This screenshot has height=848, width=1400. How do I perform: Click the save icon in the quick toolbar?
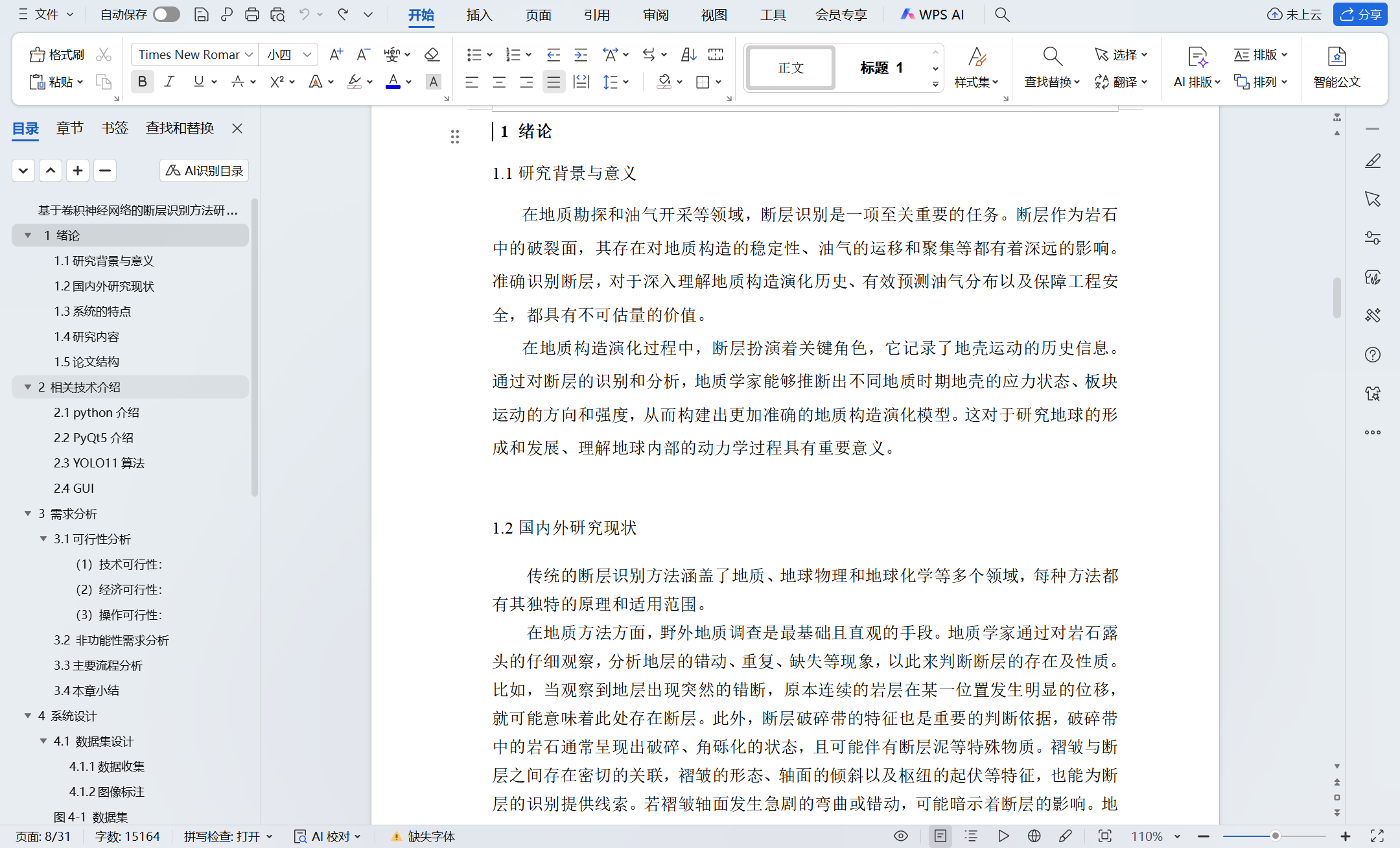click(x=202, y=14)
